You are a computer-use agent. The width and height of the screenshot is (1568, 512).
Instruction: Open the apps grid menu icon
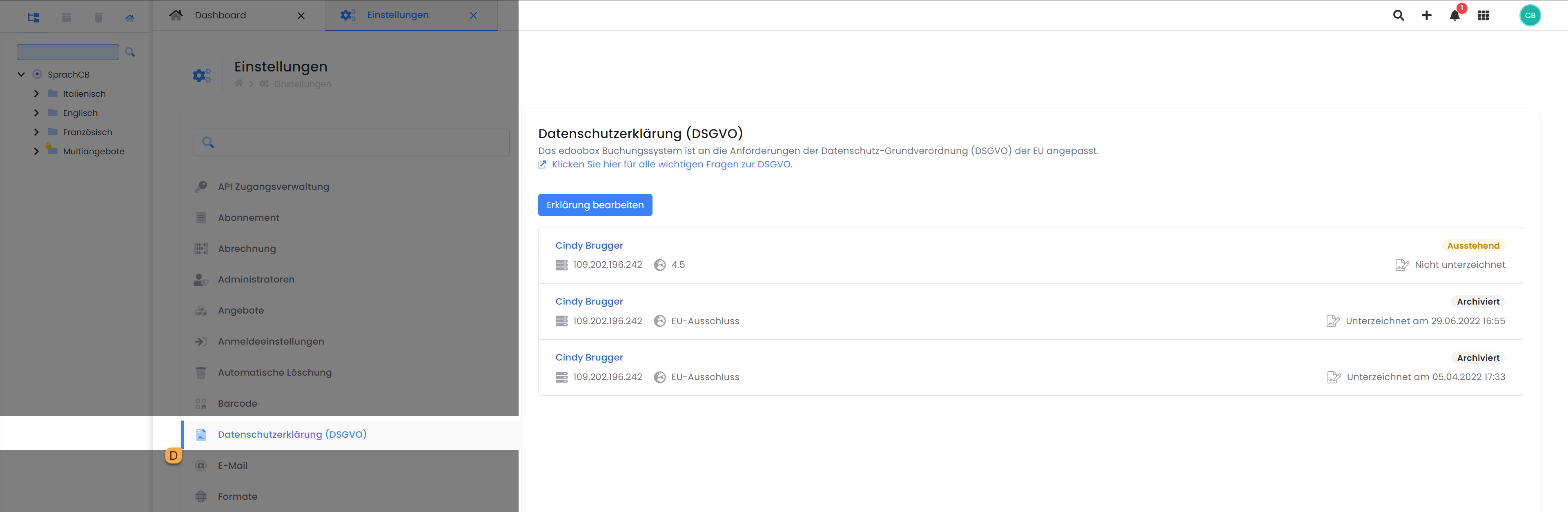pos(1483,16)
